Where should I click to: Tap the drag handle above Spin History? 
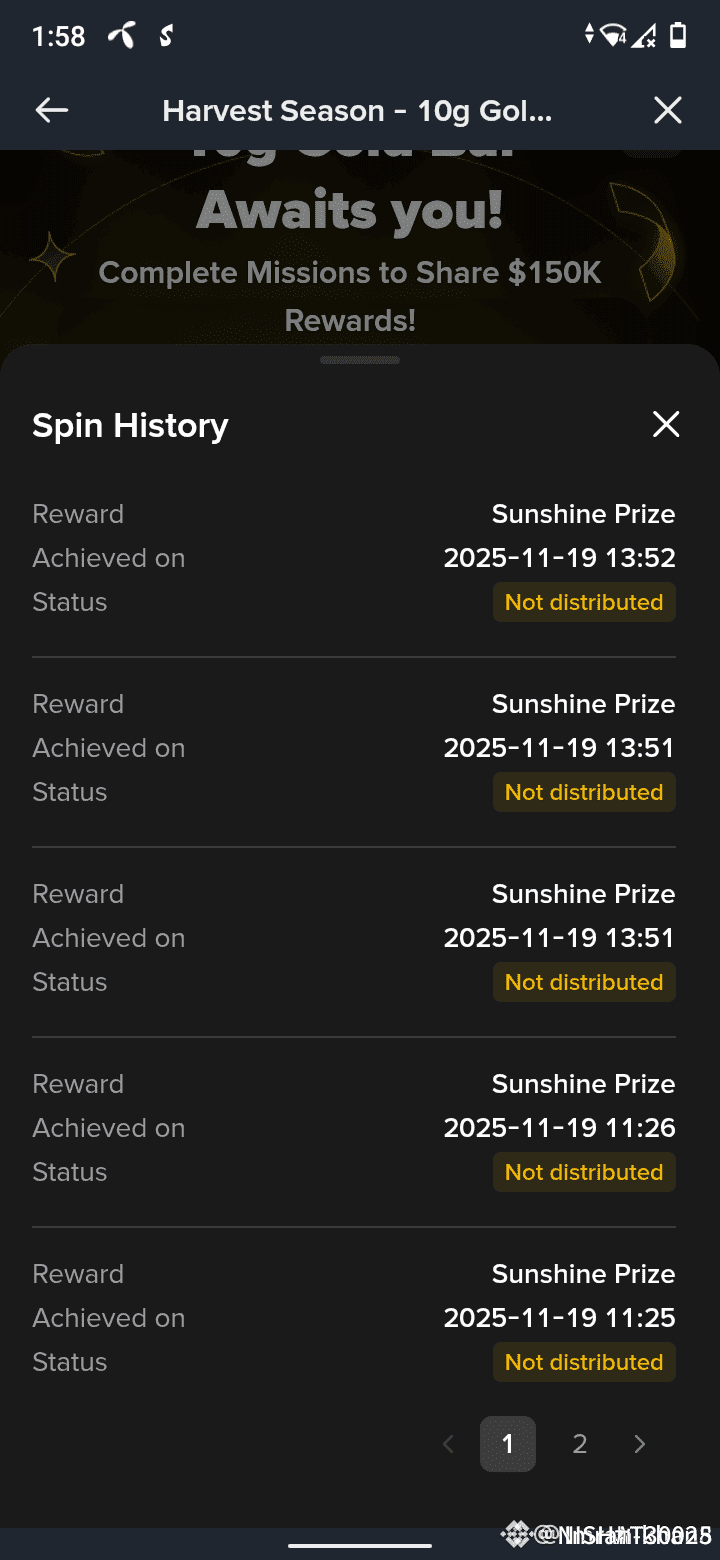pyautogui.click(x=360, y=360)
